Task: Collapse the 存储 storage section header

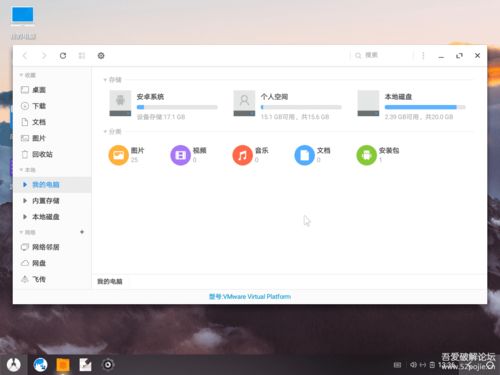Action: tap(113, 80)
